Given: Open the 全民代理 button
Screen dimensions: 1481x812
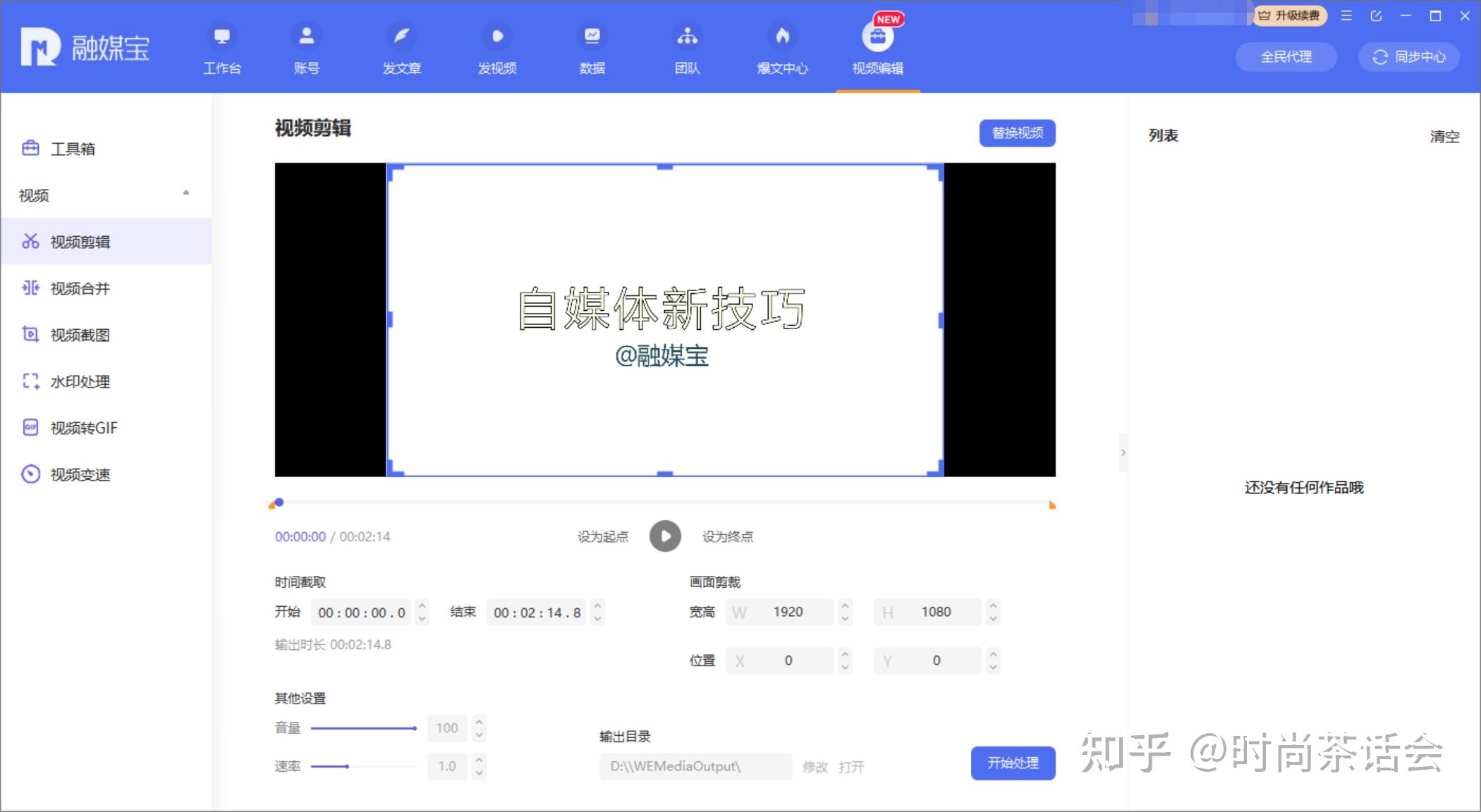Looking at the screenshot, I should click(1286, 57).
